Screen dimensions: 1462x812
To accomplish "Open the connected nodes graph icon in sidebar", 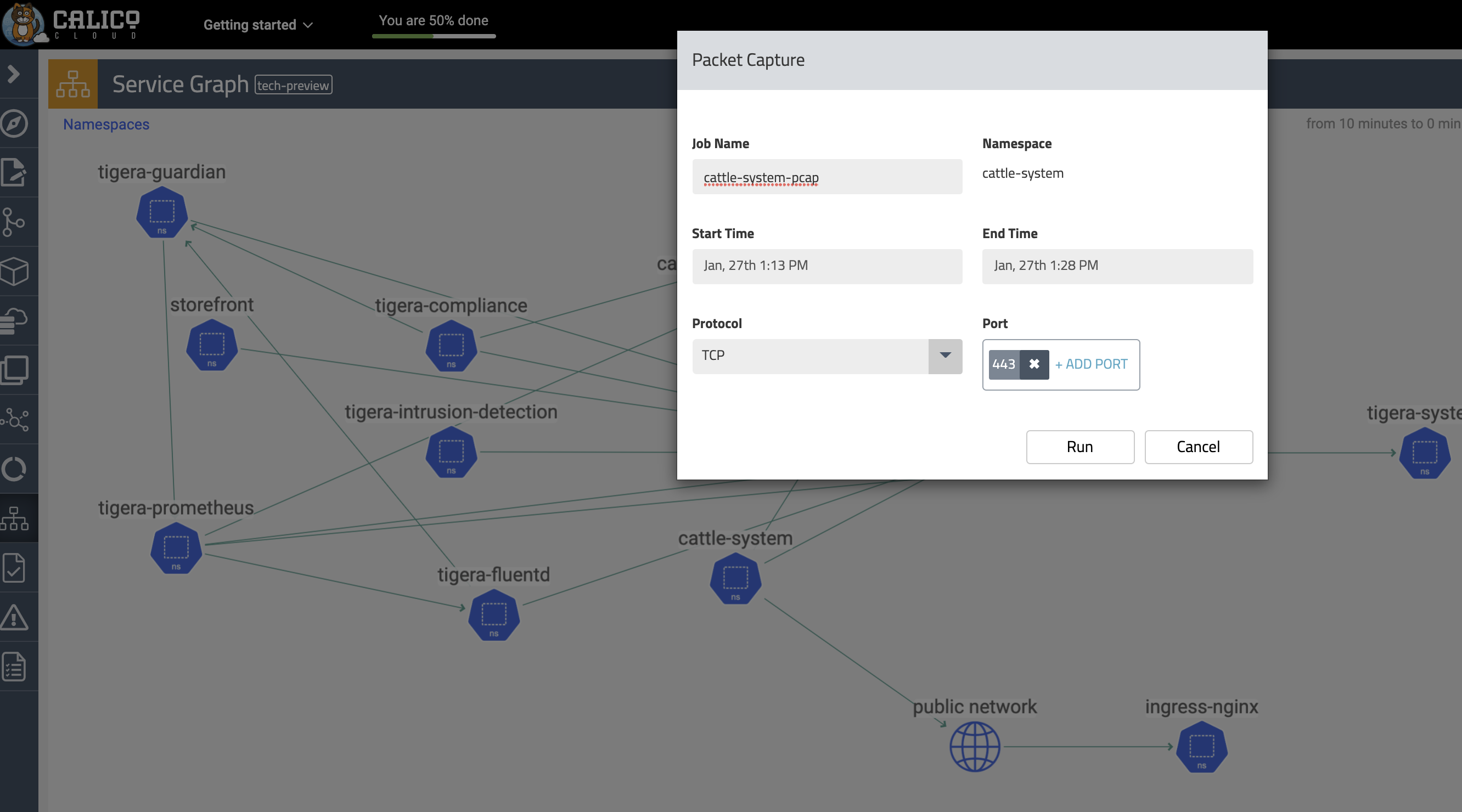I will click(x=14, y=419).
